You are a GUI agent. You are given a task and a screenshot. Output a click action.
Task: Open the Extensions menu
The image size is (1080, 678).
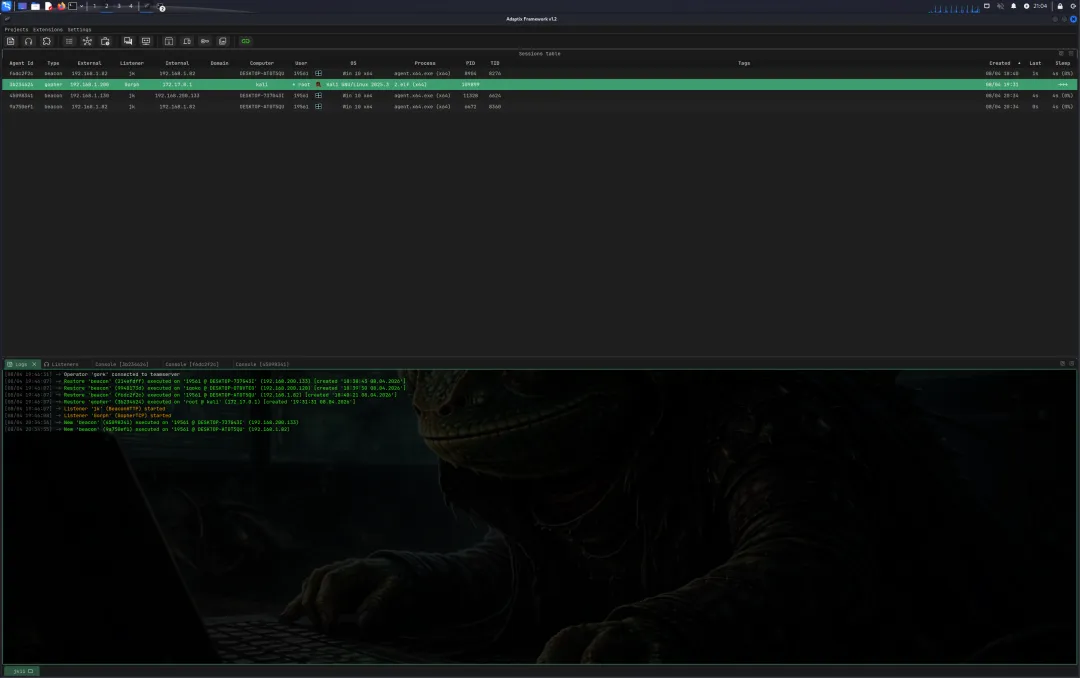point(48,30)
